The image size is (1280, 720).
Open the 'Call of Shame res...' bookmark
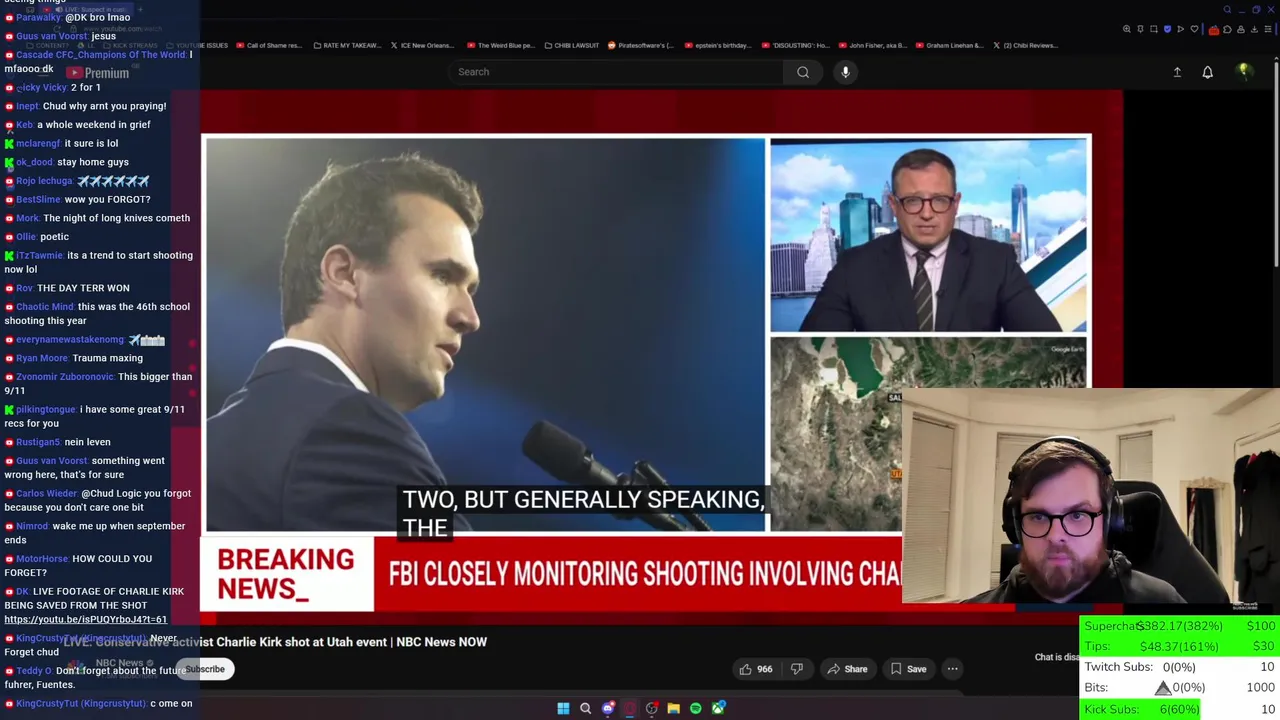tap(268, 45)
